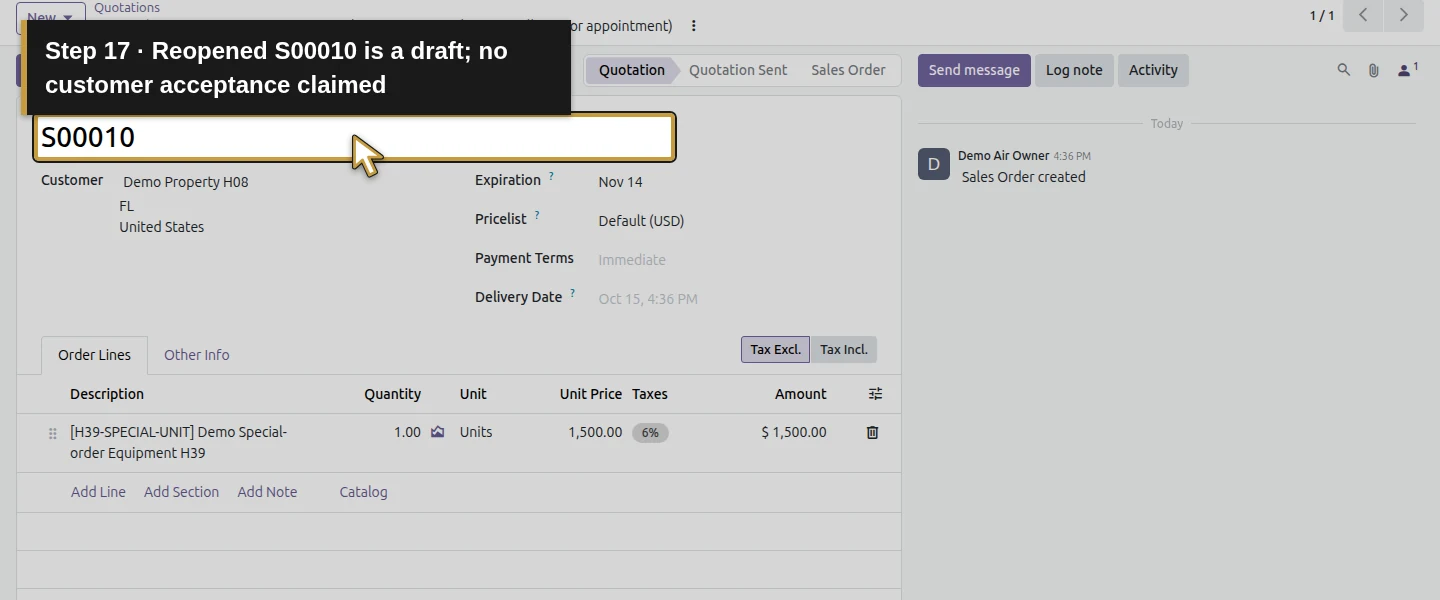1440x600 pixels.
Task: Open the Pricelist Default (USD) dropdown
Action: click(641, 221)
